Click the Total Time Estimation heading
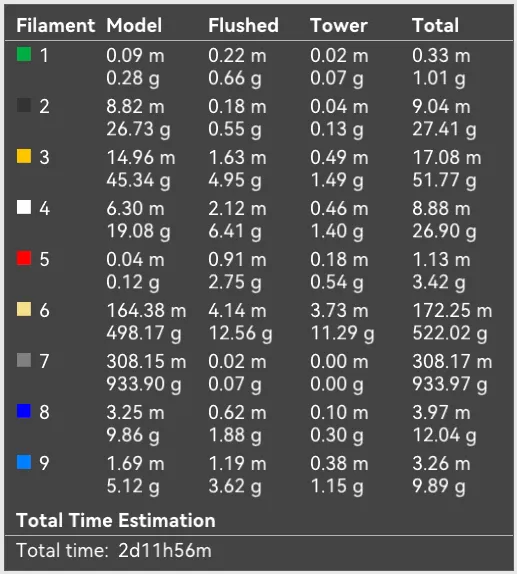Viewport: 517px width, 574px height. tap(116, 520)
